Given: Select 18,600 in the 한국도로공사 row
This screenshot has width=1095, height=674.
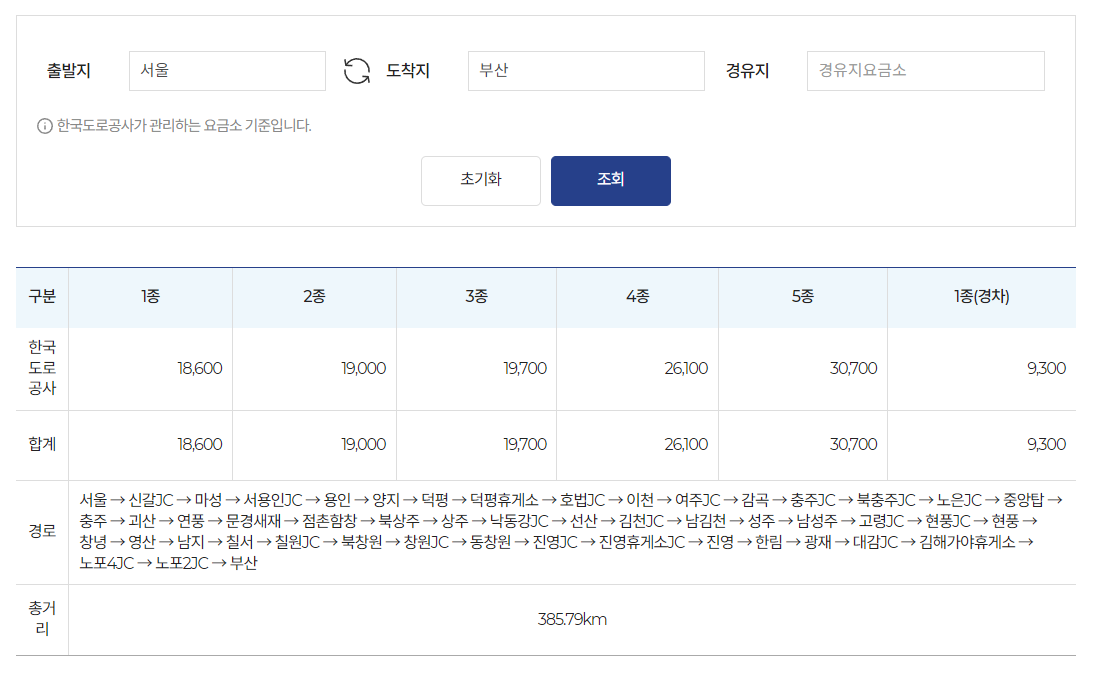Looking at the screenshot, I should click(x=200, y=368).
